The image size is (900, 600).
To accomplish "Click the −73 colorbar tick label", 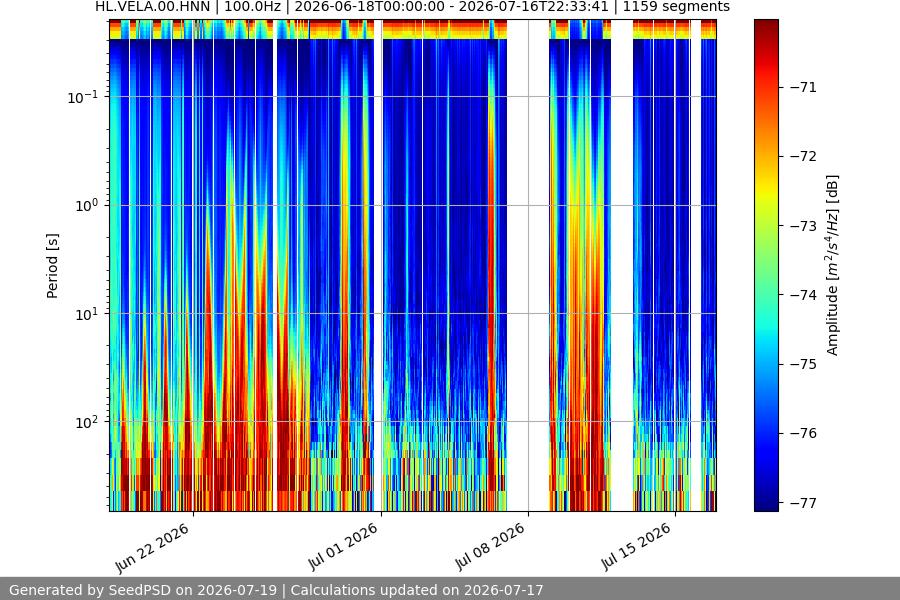I will click(x=802, y=226).
